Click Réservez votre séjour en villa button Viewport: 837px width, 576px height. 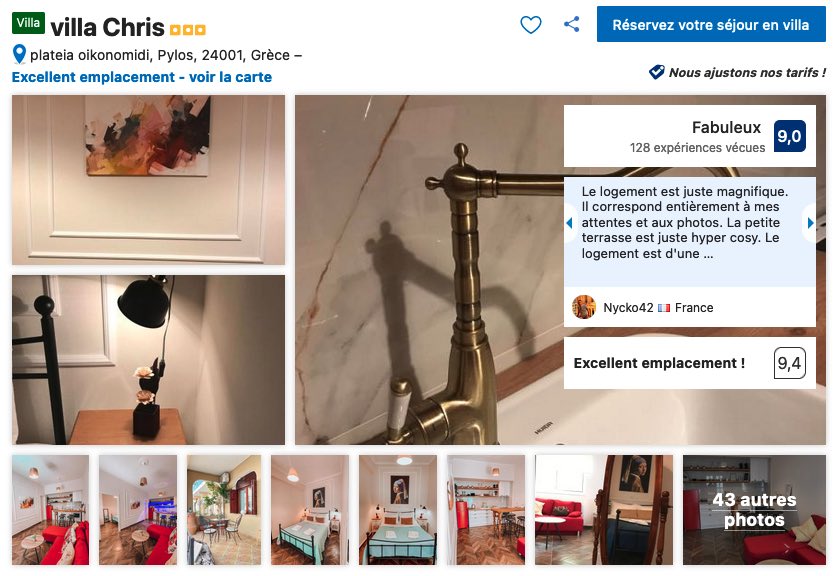[x=711, y=25]
